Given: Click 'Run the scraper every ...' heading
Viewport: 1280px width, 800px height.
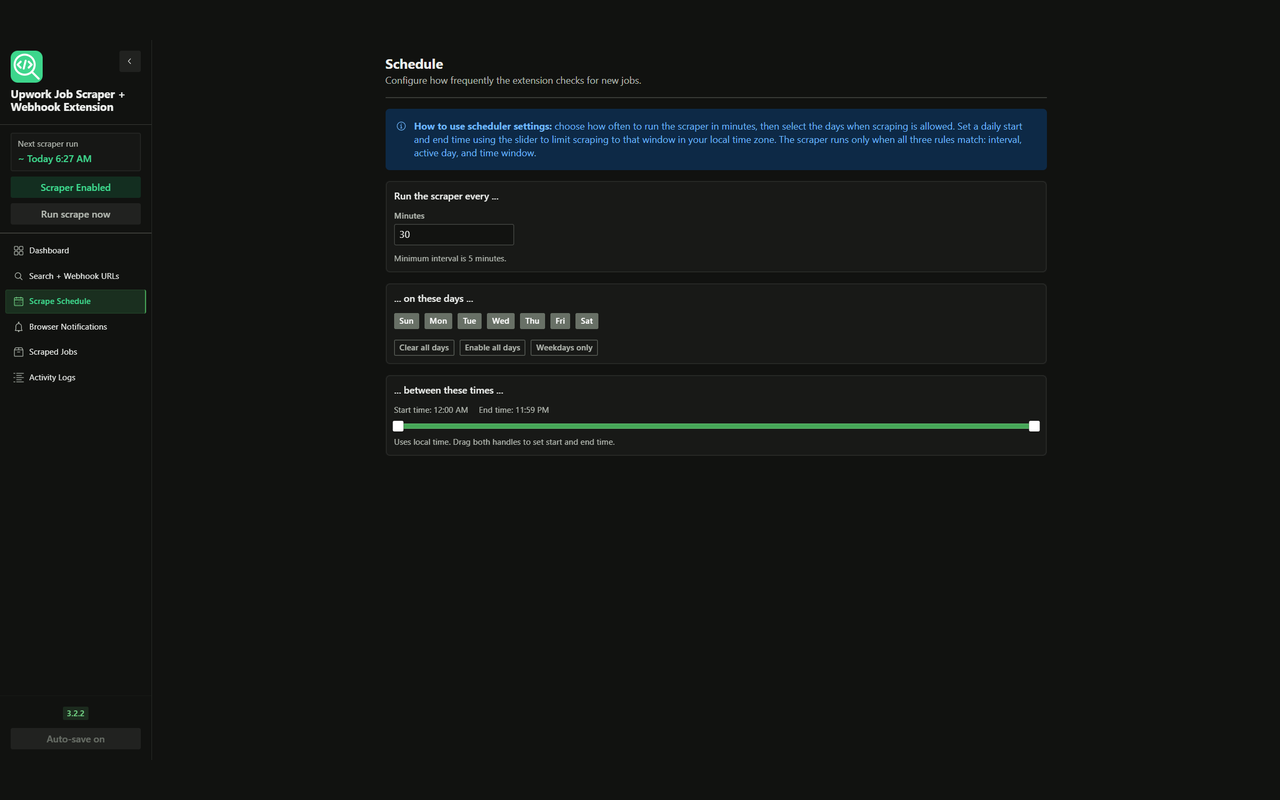Looking at the screenshot, I should click(446, 196).
